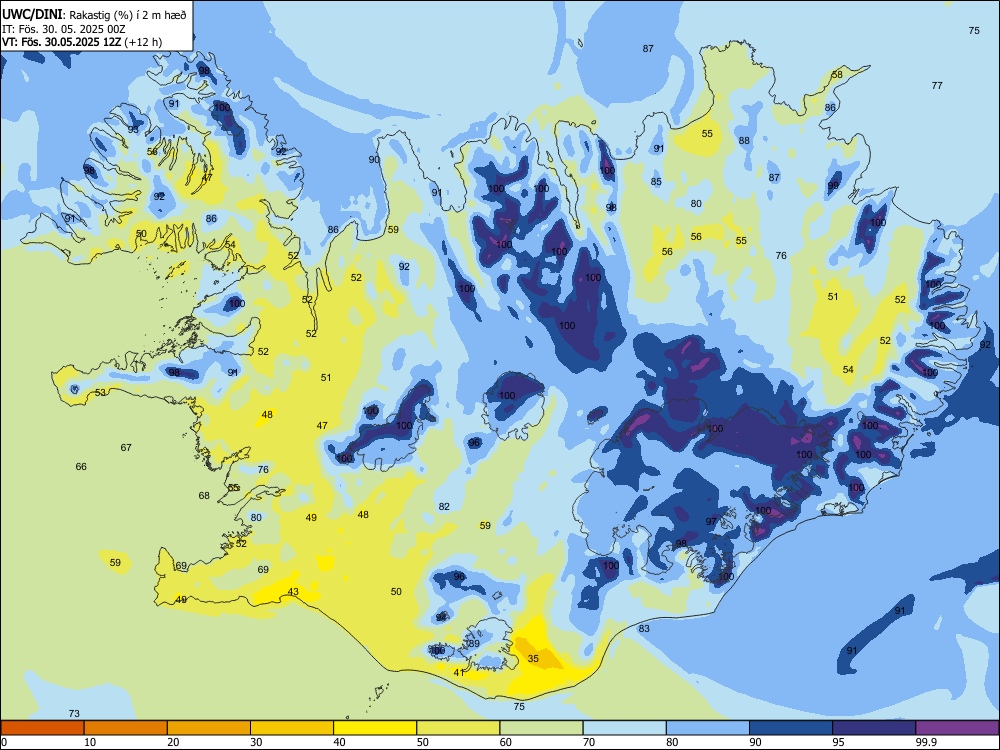Click the '40' legend tick label
Image resolution: width=1000 pixels, height=750 pixels.
(x=339, y=742)
